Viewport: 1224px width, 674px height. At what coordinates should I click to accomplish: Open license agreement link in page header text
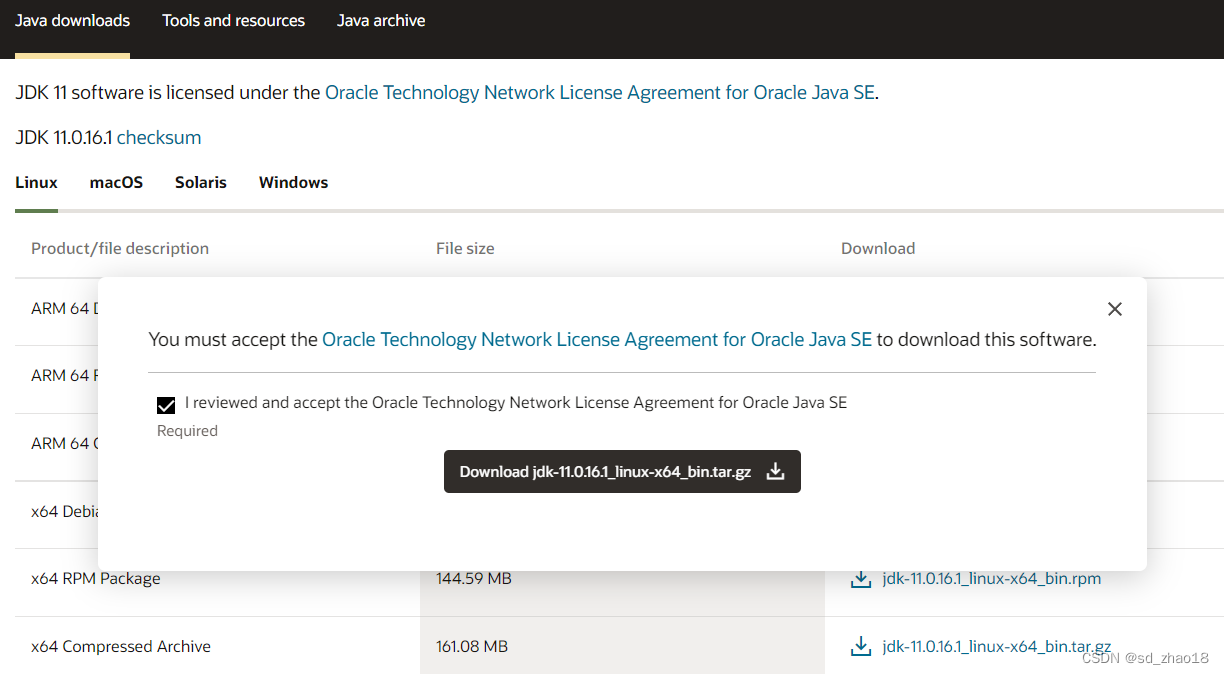600,93
